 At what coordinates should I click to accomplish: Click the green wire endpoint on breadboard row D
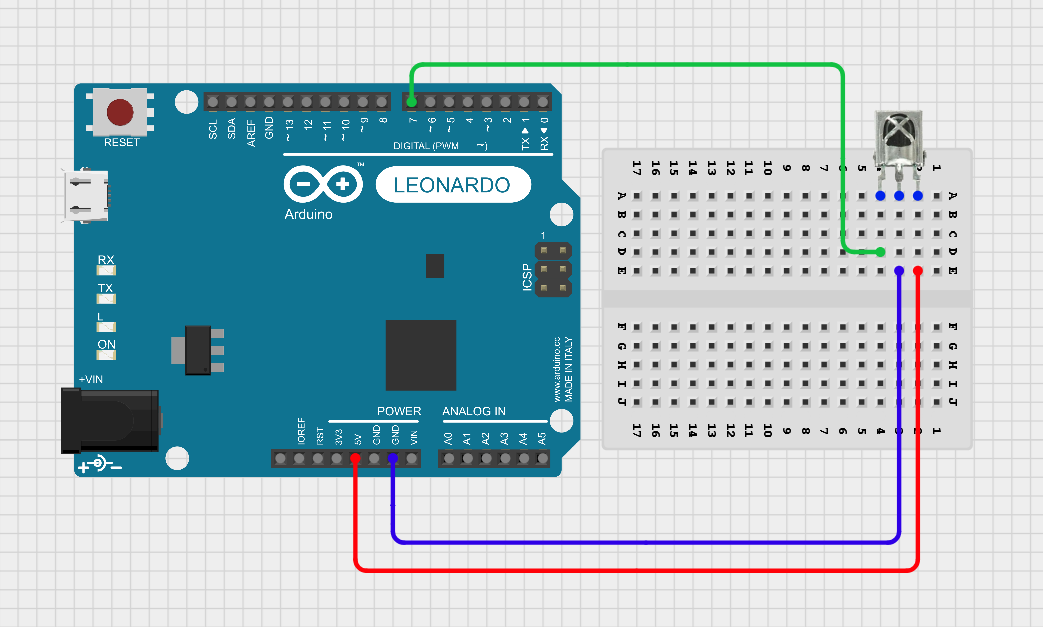(880, 252)
